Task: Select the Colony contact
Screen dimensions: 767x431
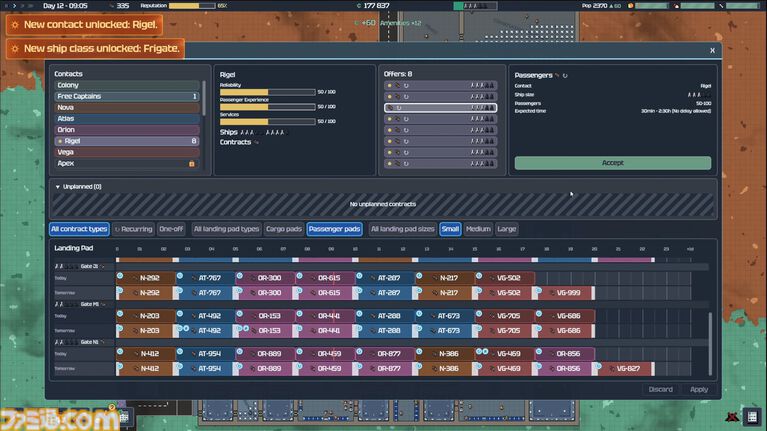Action: 127,85
